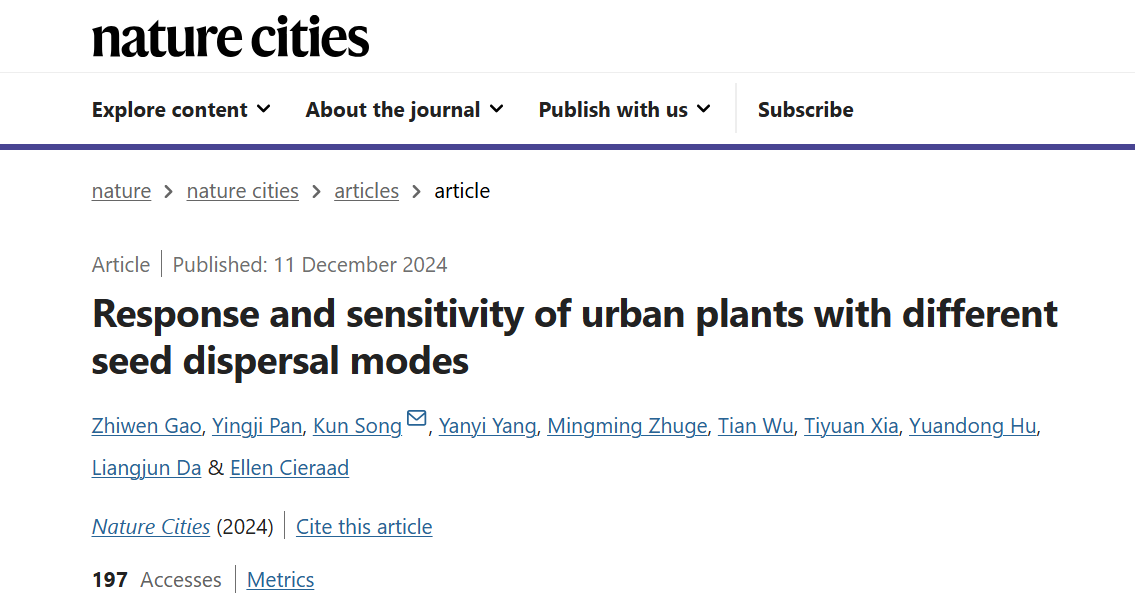
Task: Expand the Publish with us dropdown
Action: (x=624, y=110)
